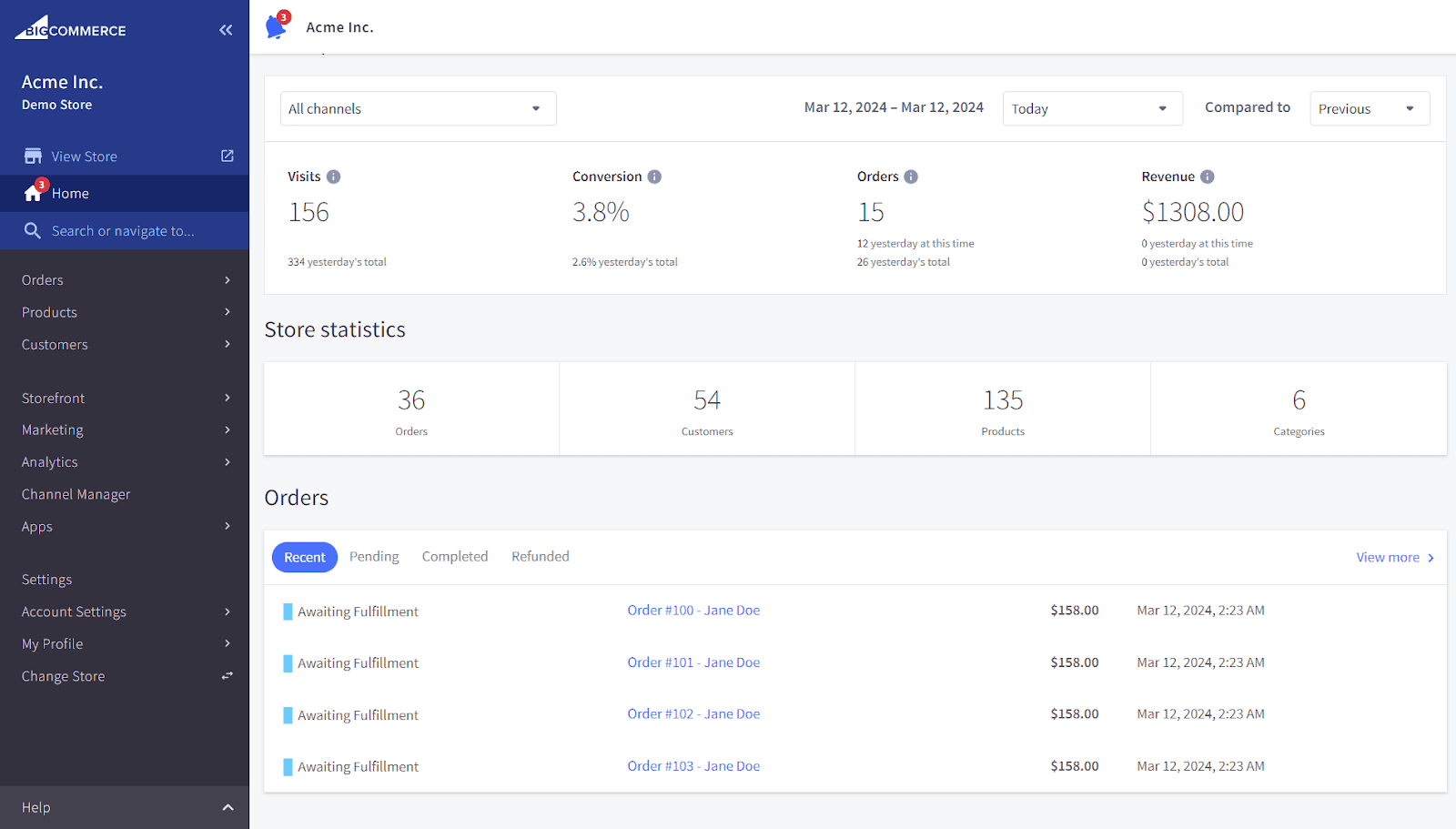Click the search magnifier icon in the sidebar
The height and width of the screenshot is (829, 1456).
(x=33, y=230)
